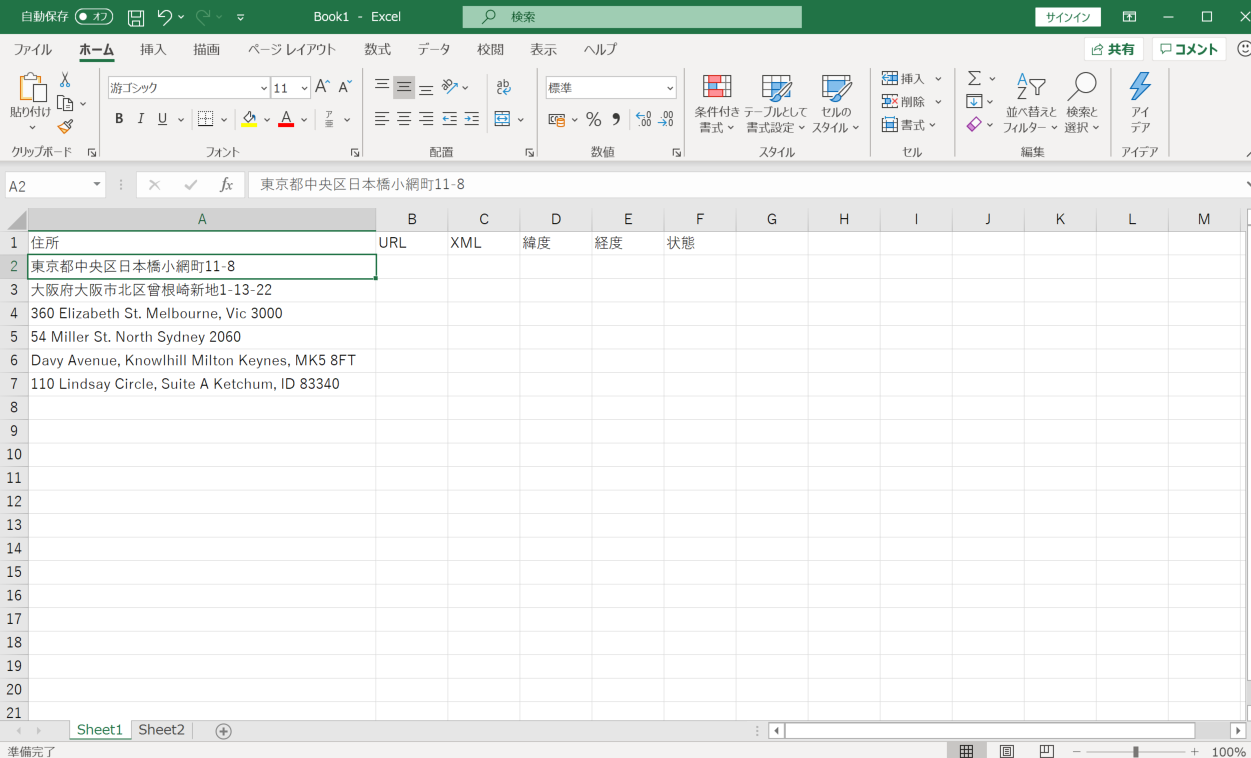Open Conditional Formatting (条件付き書式) menu

click(x=717, y=104)
